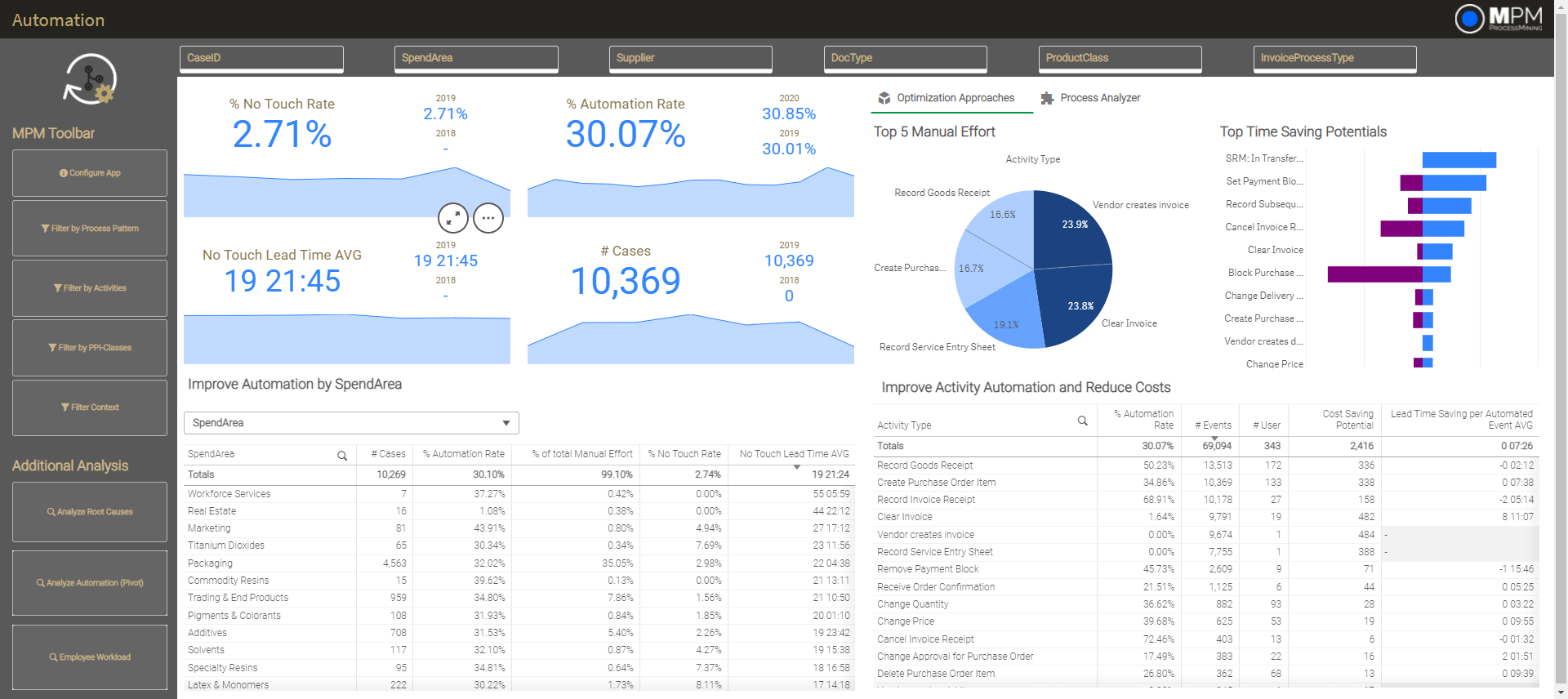
Task: Select the Create Purchase Order Item row
Action: (x=1207, y=483)
